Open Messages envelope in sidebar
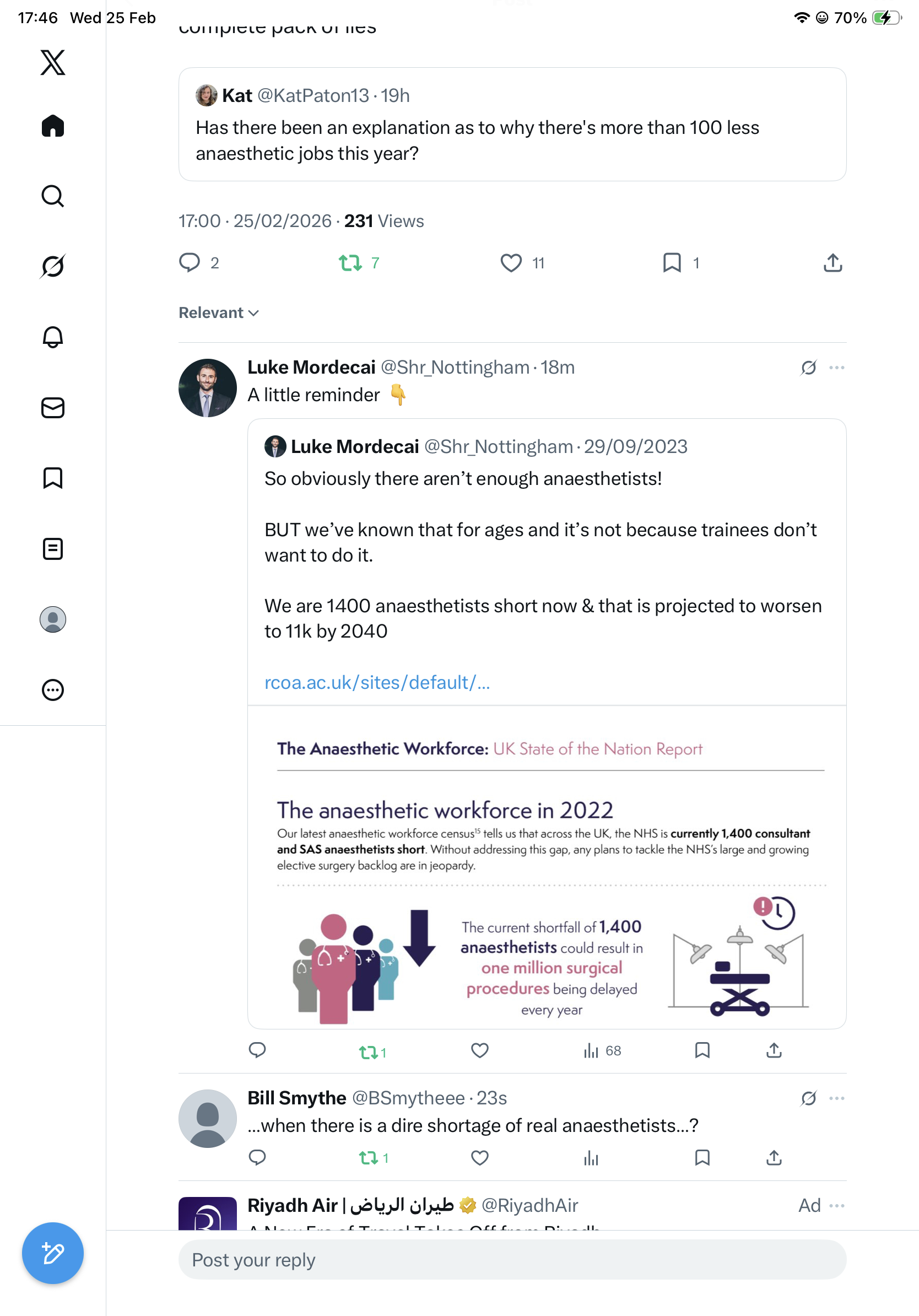This screenshot has width=919, height=1316. [x=53, y=407]
